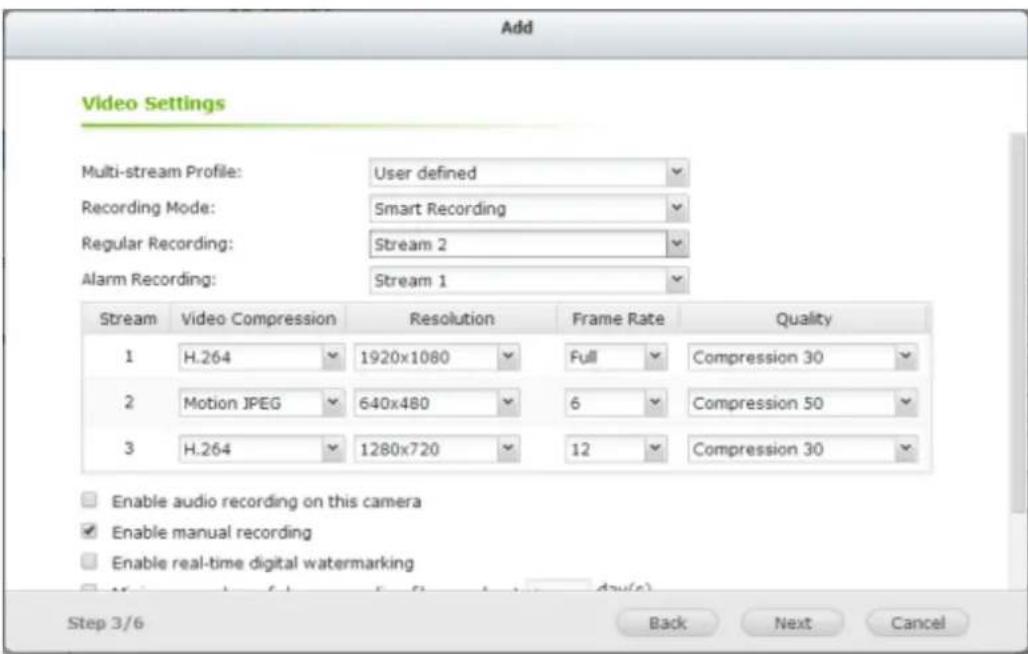Open the Multi-stream Profile dropdown
This screenshot has height=654, width=1028.
click(529, 173)
